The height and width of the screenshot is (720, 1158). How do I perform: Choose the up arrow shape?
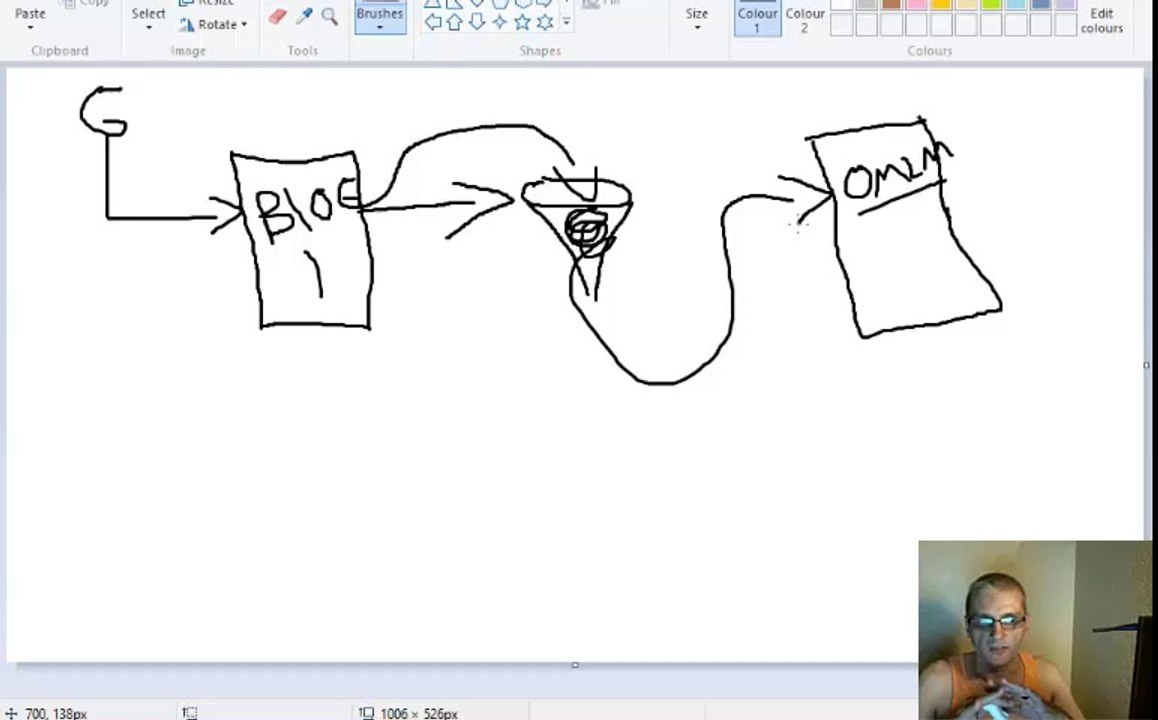[455, 22]
